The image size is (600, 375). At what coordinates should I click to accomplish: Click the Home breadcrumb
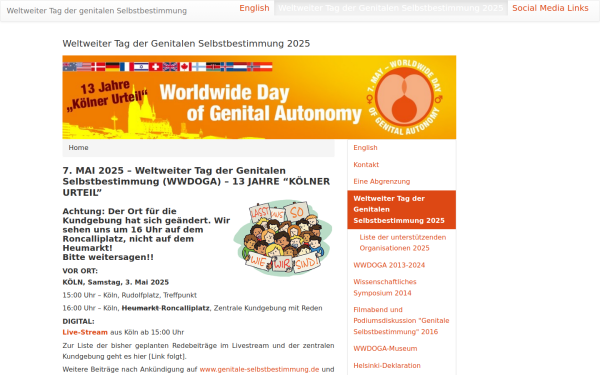[78, 148]
